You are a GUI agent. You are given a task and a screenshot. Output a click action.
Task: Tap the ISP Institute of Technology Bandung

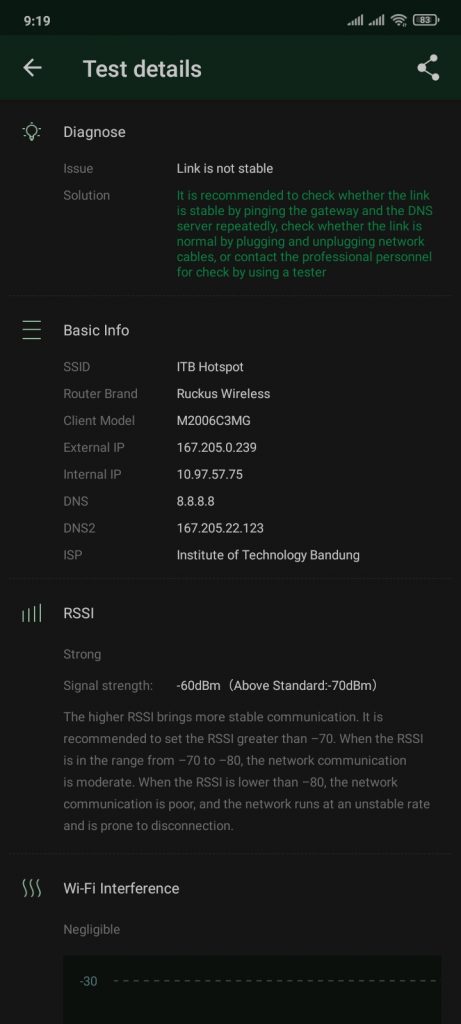[268, 555]
